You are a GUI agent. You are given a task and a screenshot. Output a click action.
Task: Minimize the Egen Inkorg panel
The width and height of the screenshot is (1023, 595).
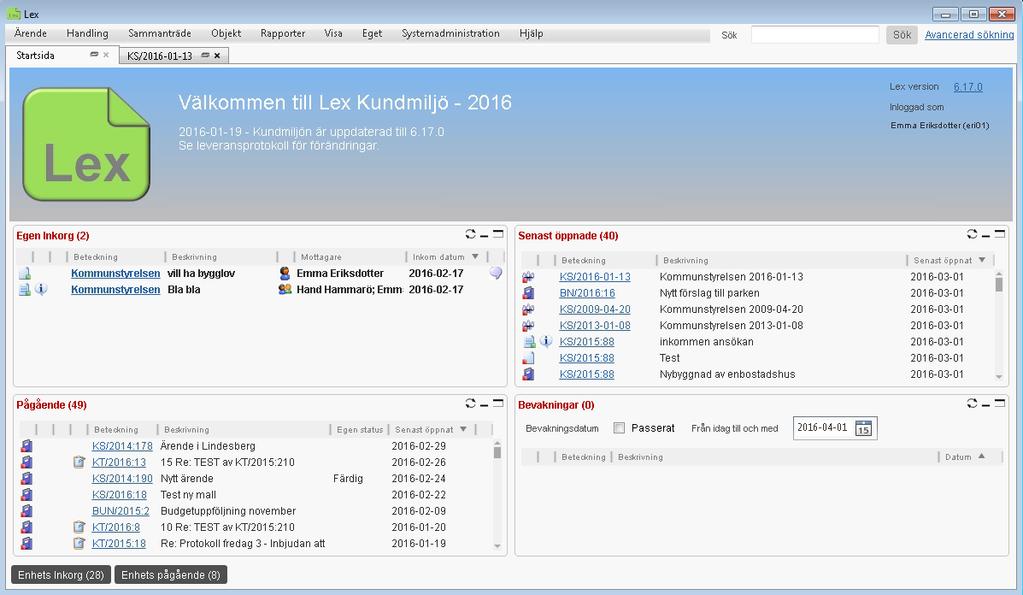pyautogui.click(x=484, y=236)
